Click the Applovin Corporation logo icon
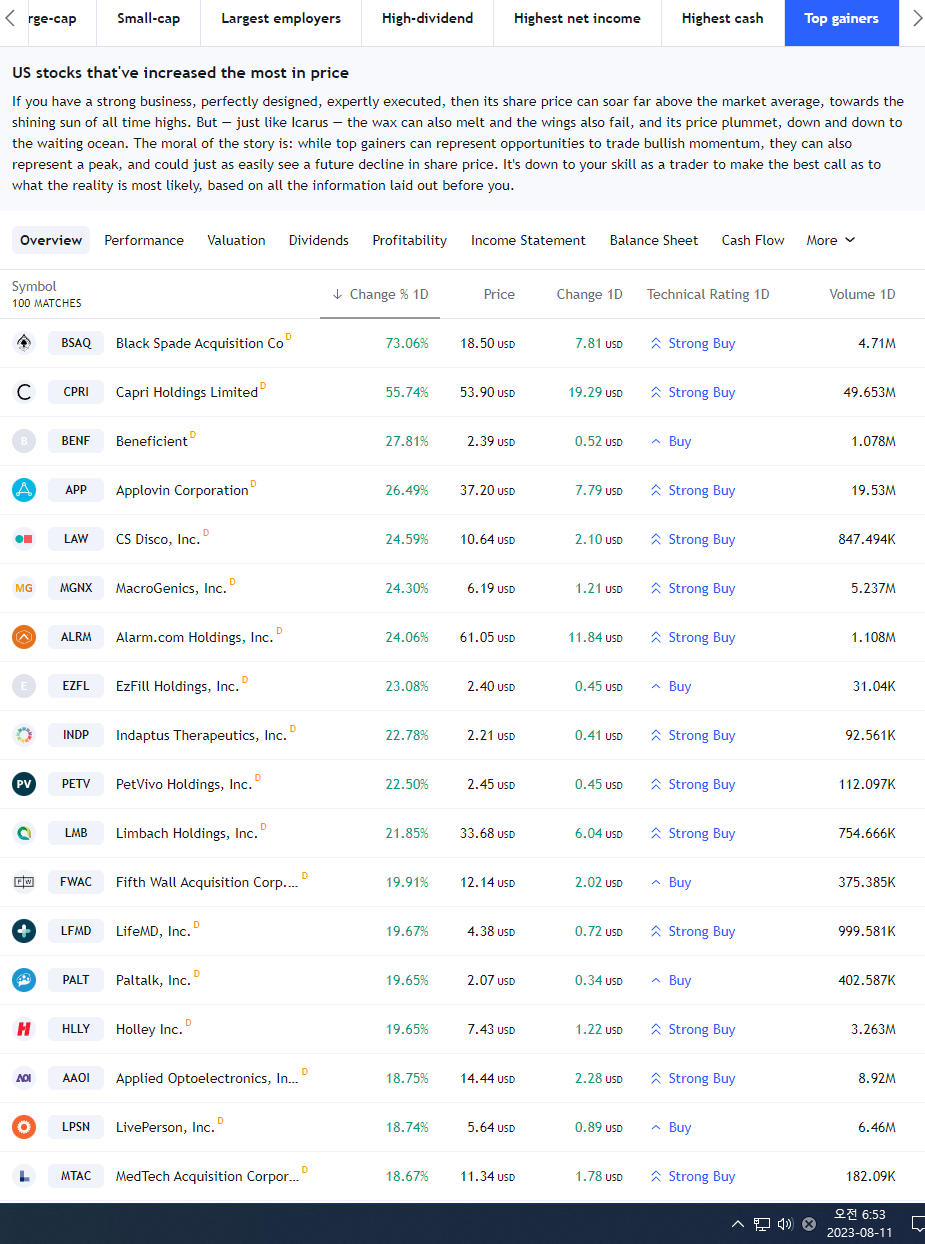The height and width of the screenshot is (1244, 925). pyautogui.click(x=24, y=490)
